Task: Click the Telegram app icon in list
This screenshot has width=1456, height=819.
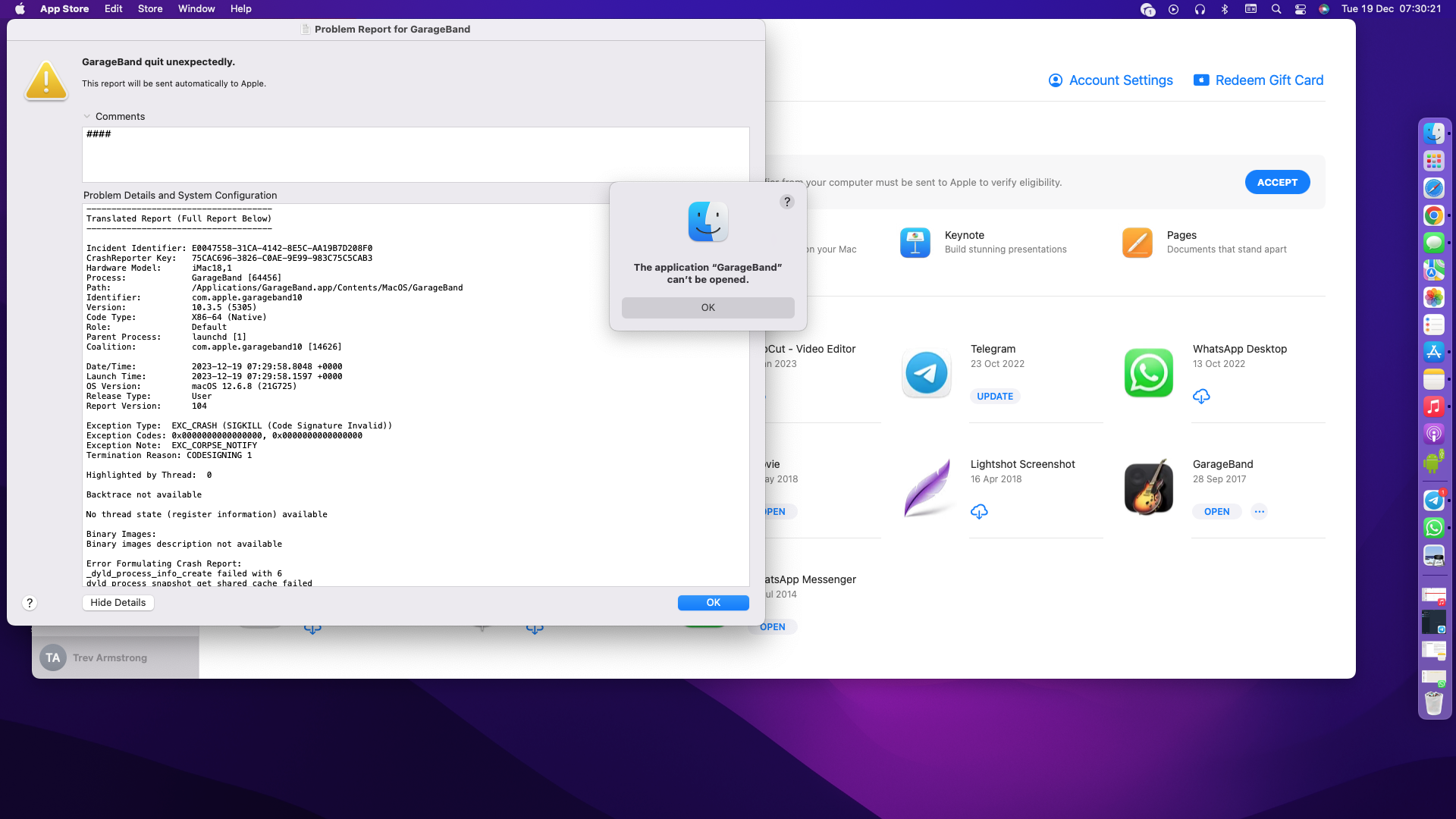Action: 926,372
